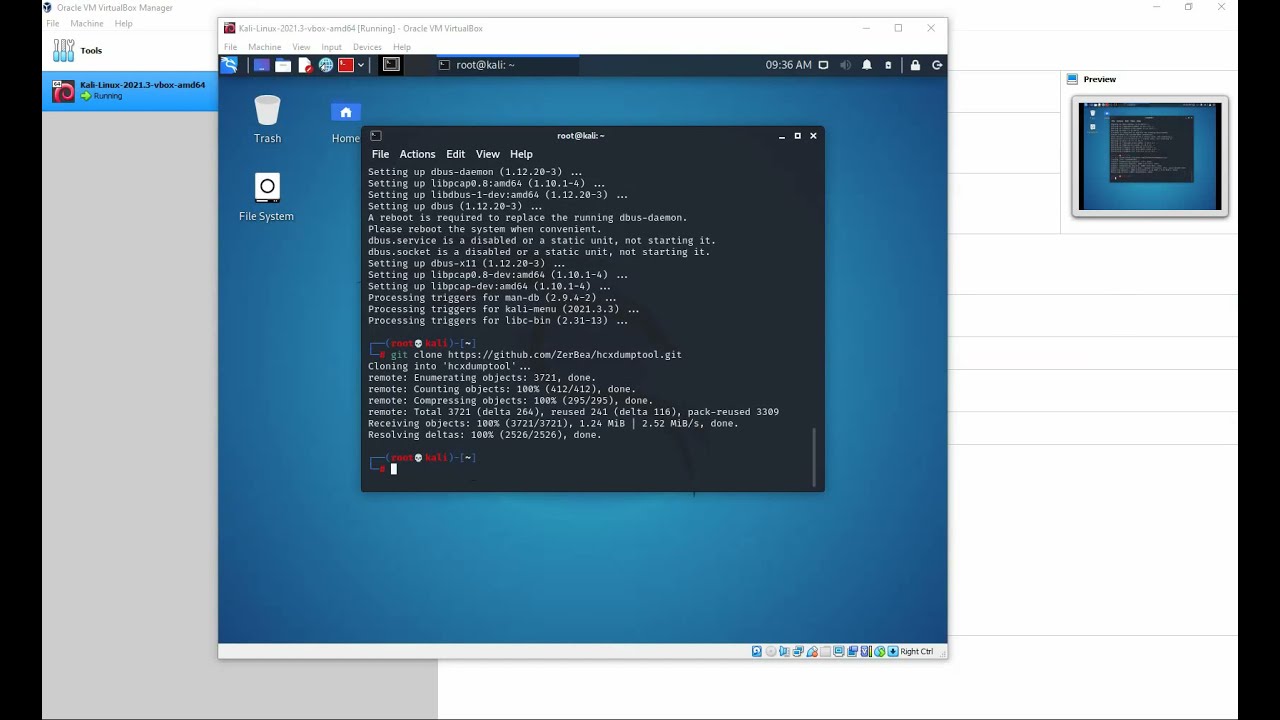Open the VM window Input menu
Image resolution: width=1280 pixels, height=720 pixels.
[331, 47]
